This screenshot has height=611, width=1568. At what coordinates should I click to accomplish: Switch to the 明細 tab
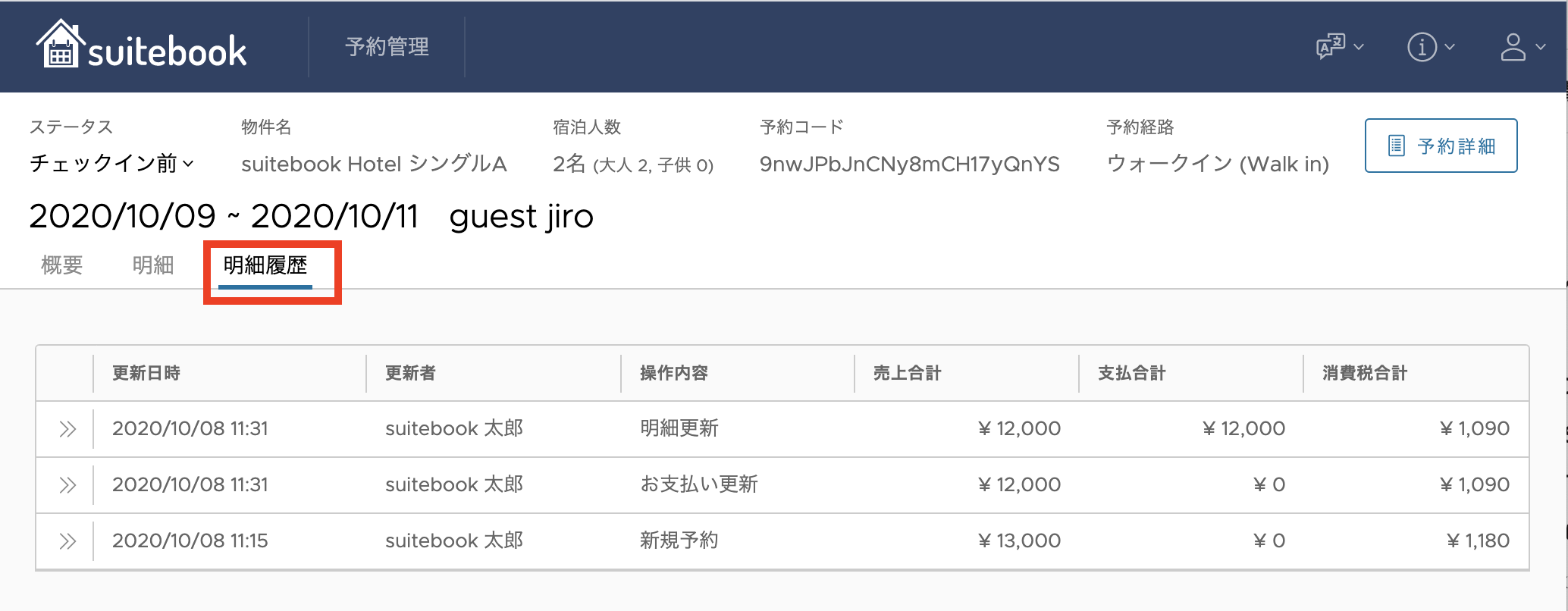click(153, 265)
